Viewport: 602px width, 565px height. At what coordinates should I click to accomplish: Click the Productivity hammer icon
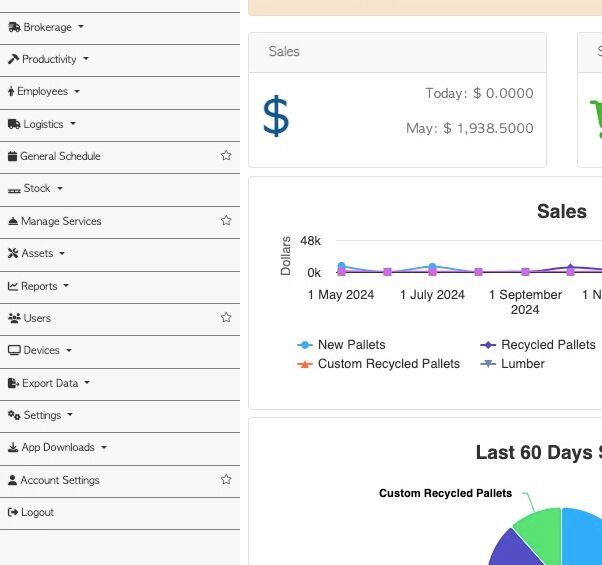click(13, 59)
